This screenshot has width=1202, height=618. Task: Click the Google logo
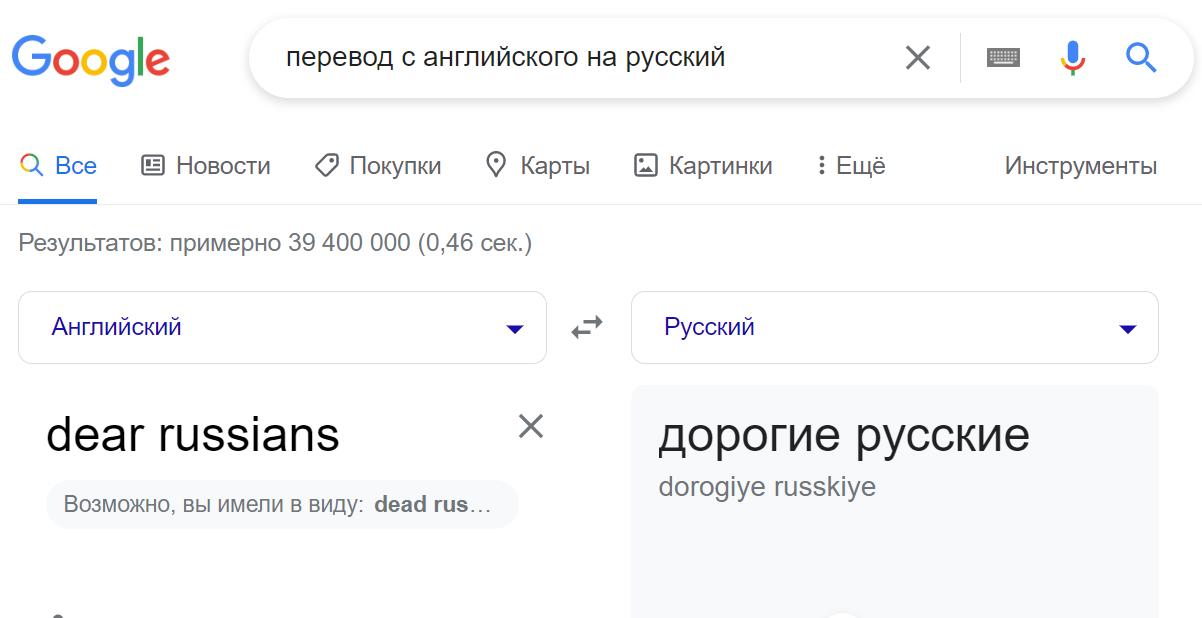click(x=91, y=59)
